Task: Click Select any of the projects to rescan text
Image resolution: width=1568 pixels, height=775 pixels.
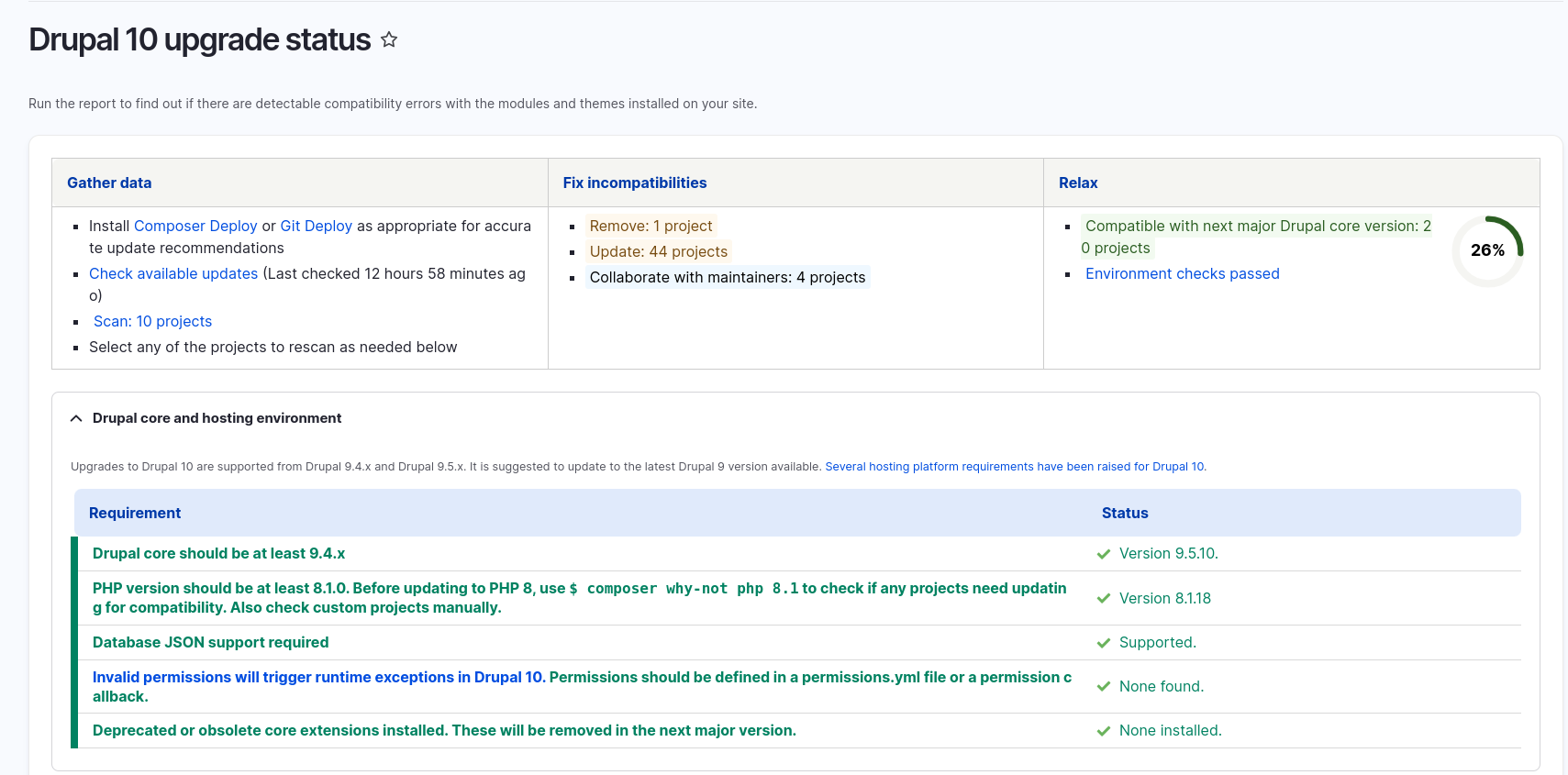Action: point(273,347)
